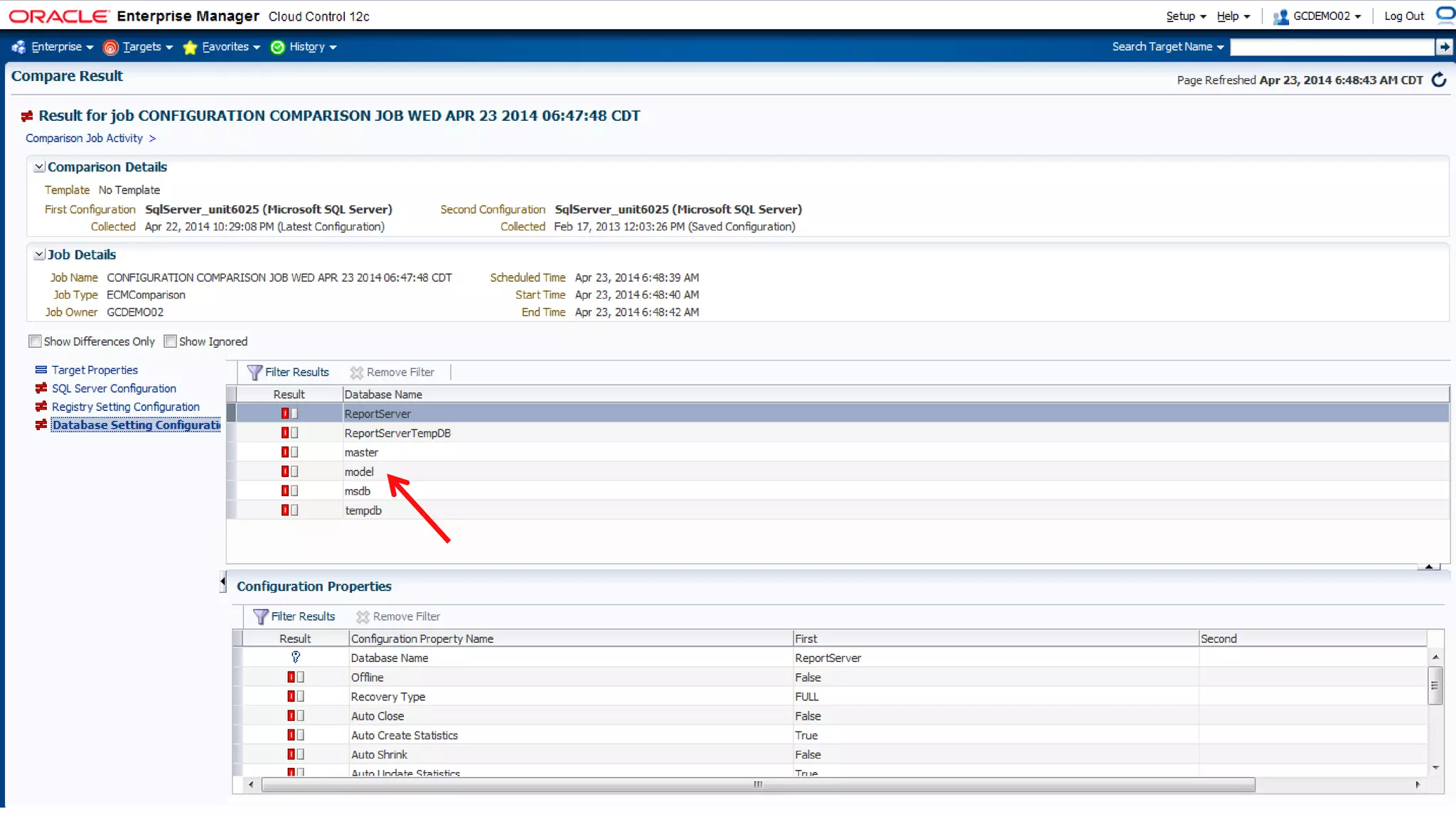
Task: Click the horizontal scrollbar right arrow
Action: 1418,785
